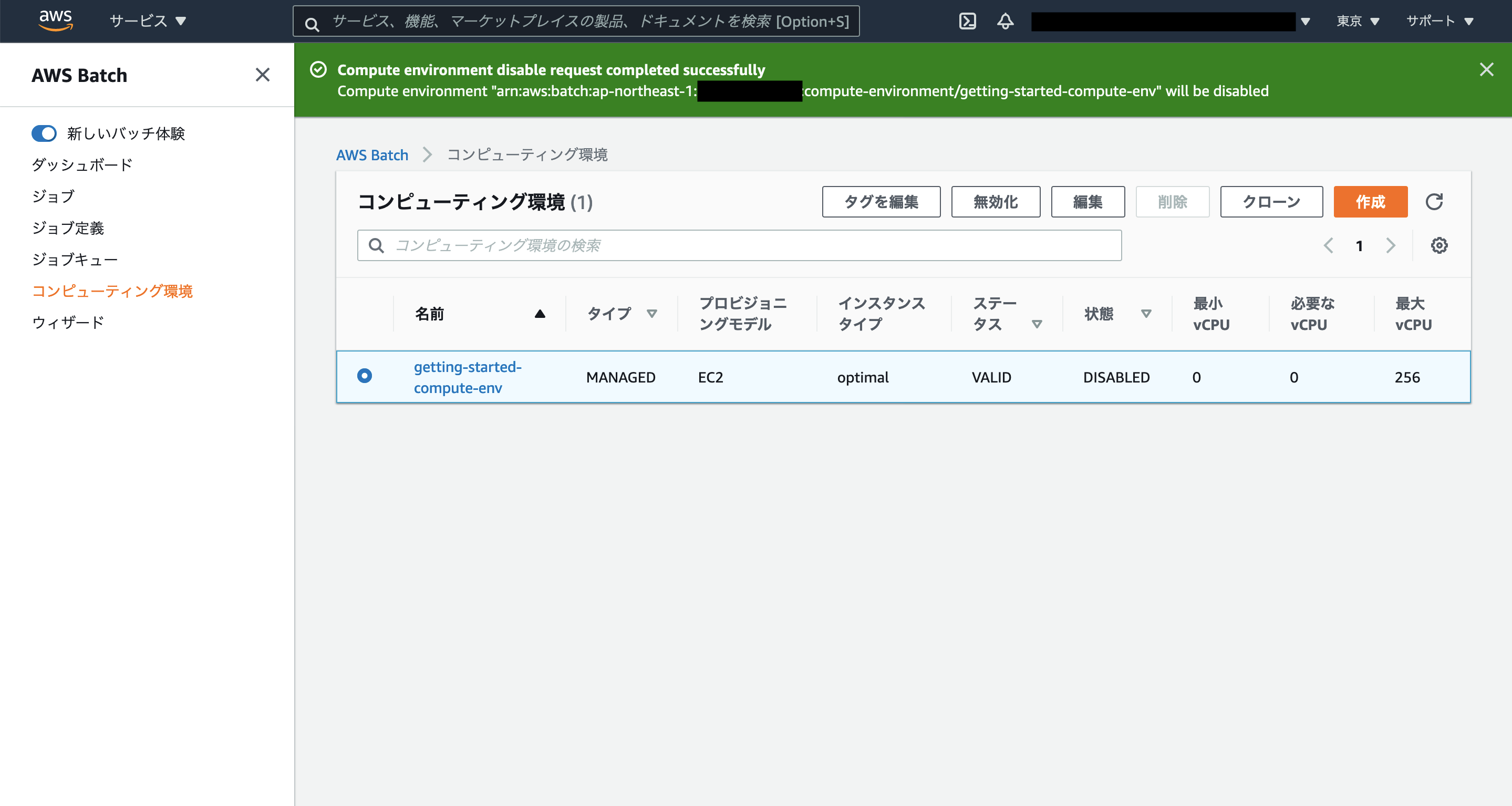Click クローン button
This screenshot has width=1512, height=806.
click(x=1271, y=202)
